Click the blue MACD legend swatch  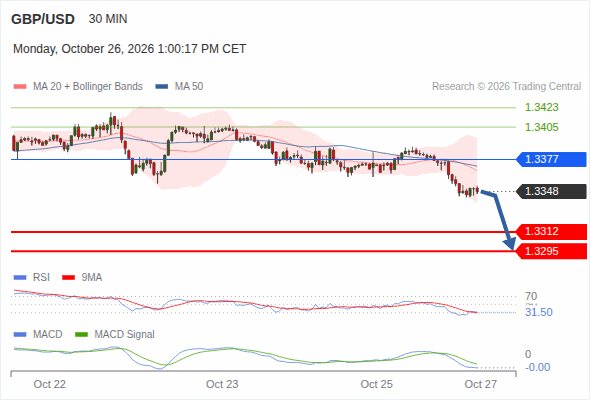point(20,335)
